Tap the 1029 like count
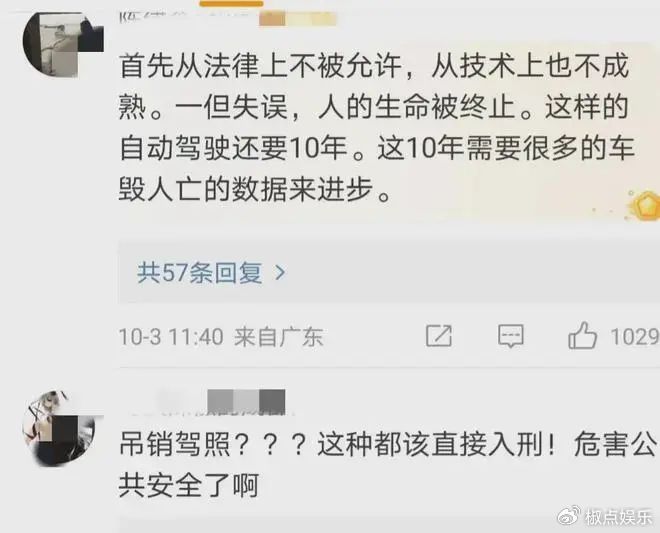 [x=635, y=337]
